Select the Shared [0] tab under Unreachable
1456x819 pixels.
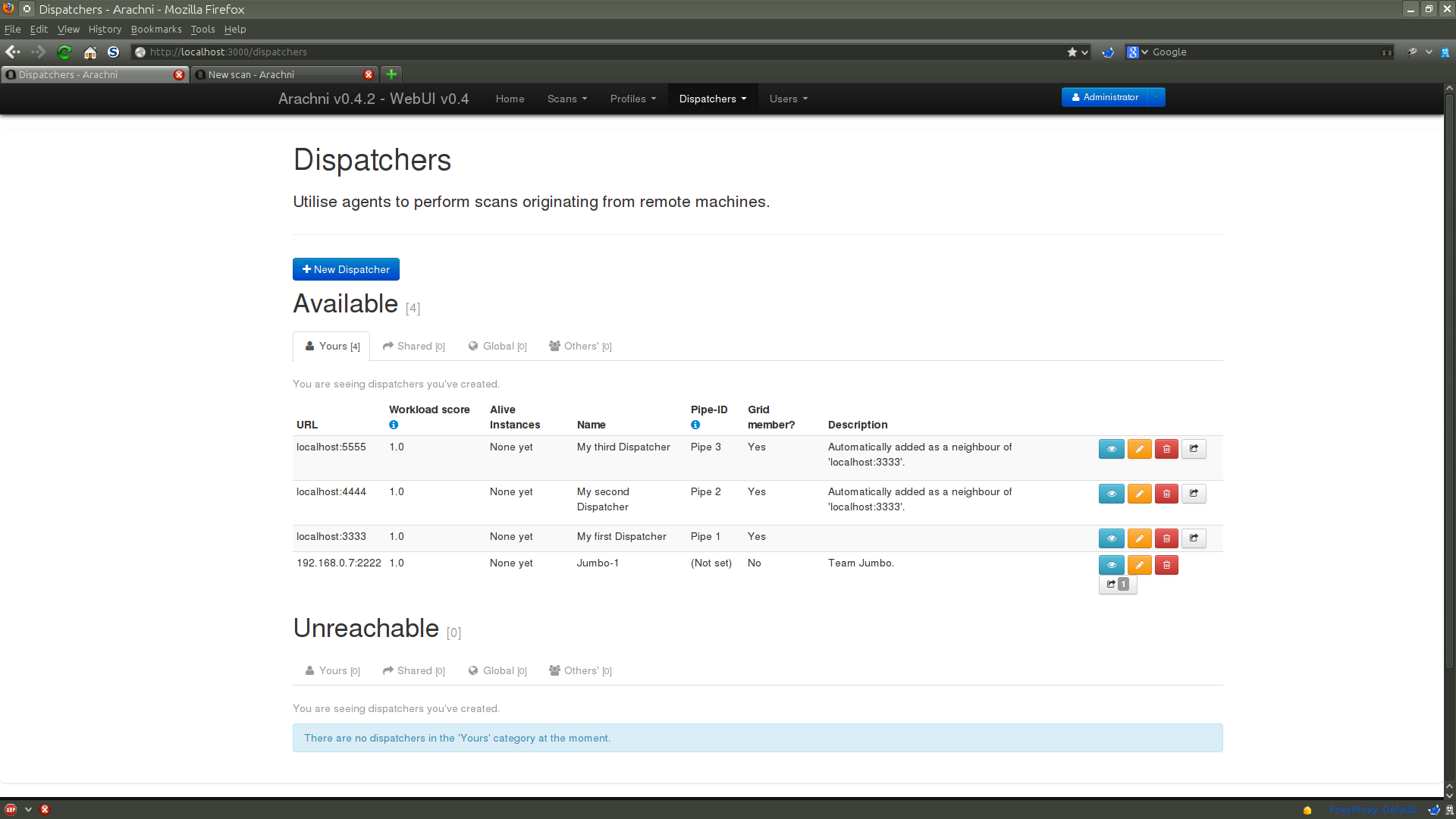(414, 670)
